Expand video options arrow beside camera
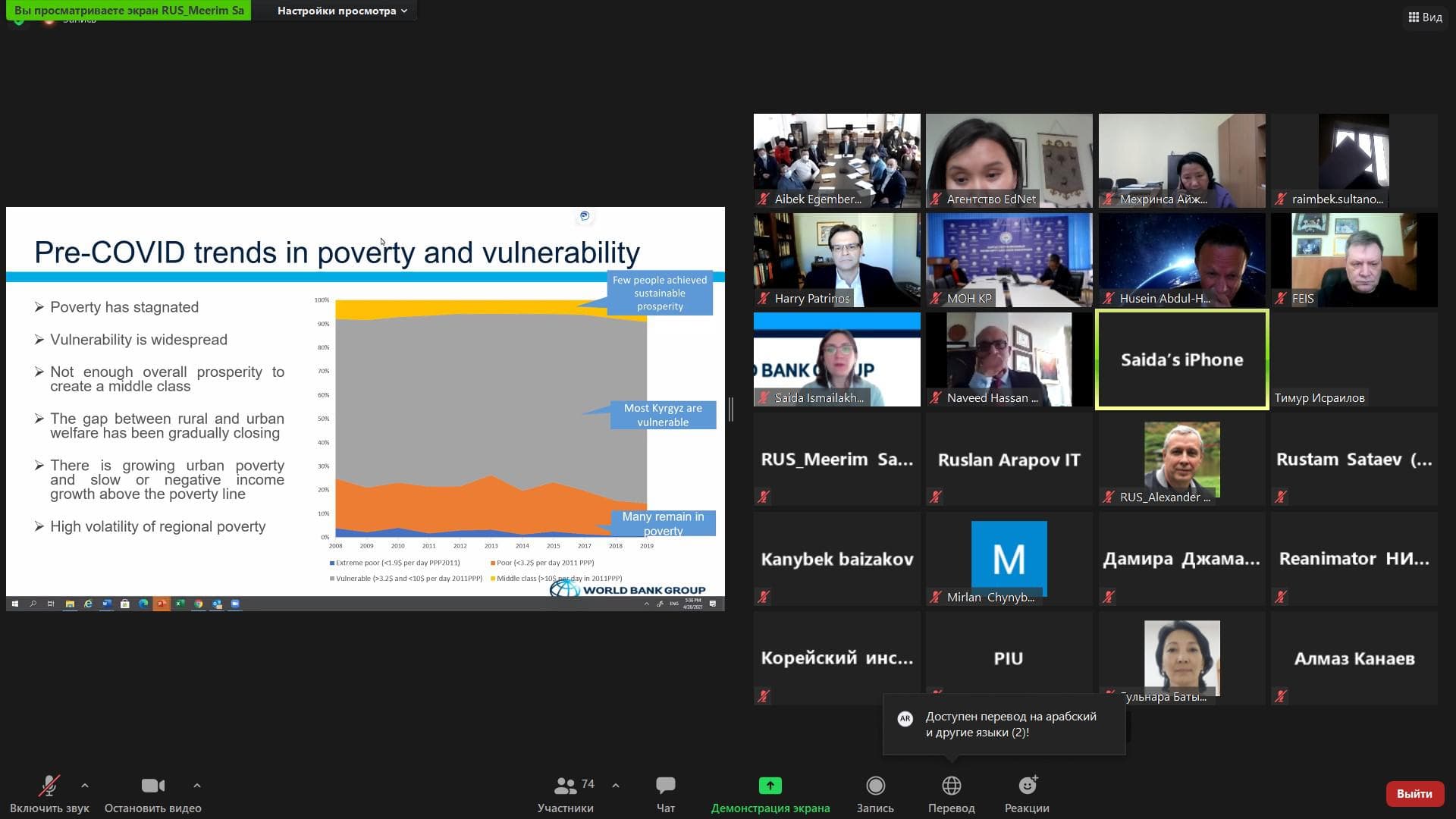Image resolution: width=1456 pixels, height=819 pixels. [x=196, y=786]
